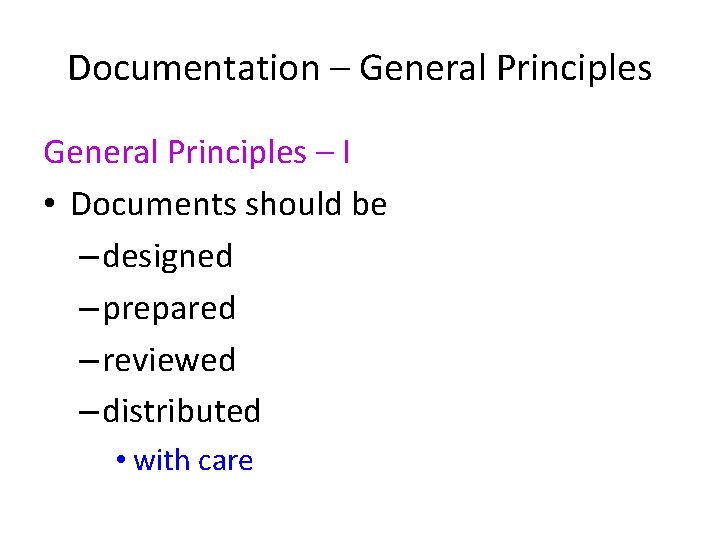Click the dash before "prepared"
The height and width of the screenshot is (540, 720).
[x=88, y=310]
